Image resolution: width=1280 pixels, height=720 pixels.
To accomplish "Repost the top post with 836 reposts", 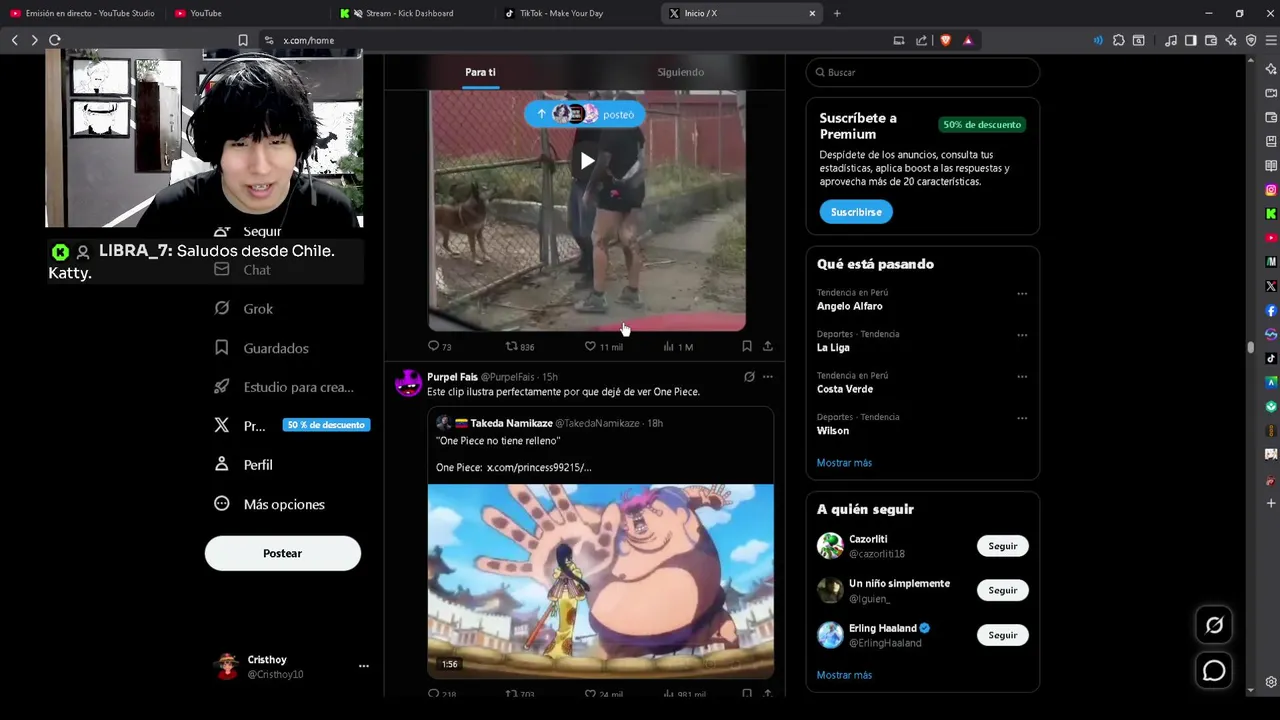I will pos(519,347).
